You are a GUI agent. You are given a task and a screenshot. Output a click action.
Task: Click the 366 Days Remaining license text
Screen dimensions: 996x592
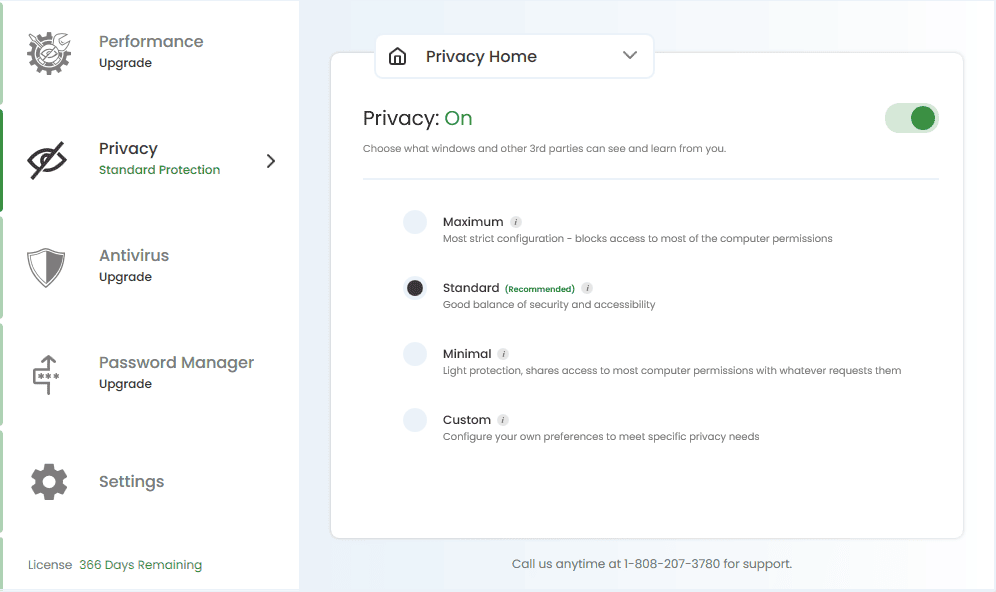140,565
